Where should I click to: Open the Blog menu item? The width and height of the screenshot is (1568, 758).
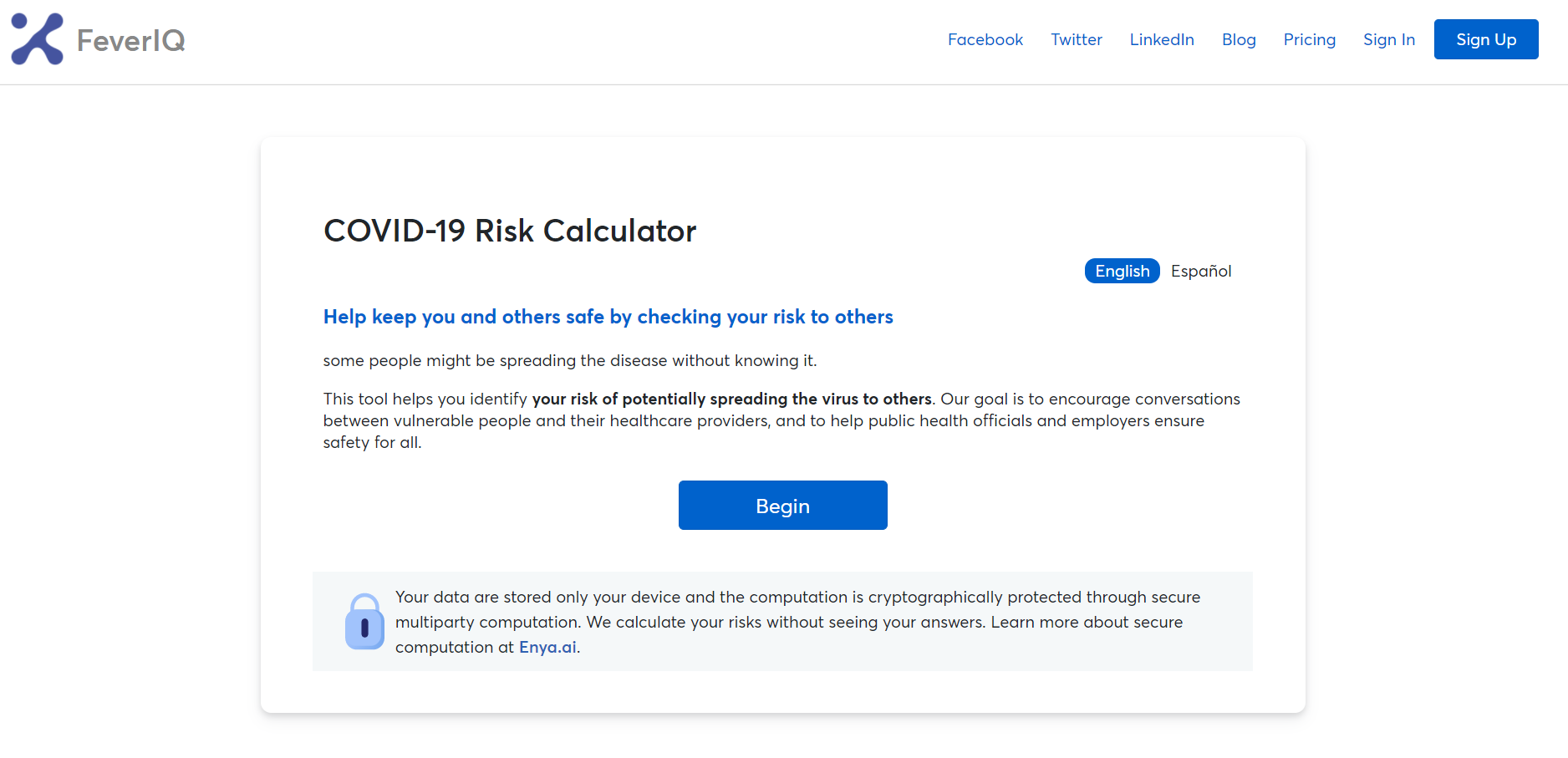point(1238,39)
